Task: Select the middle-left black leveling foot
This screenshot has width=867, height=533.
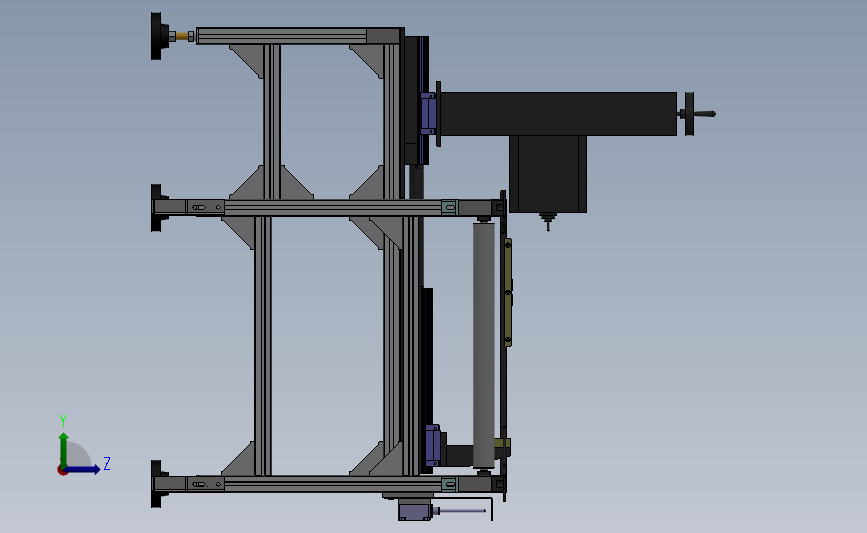Action: tap(158, 208)
